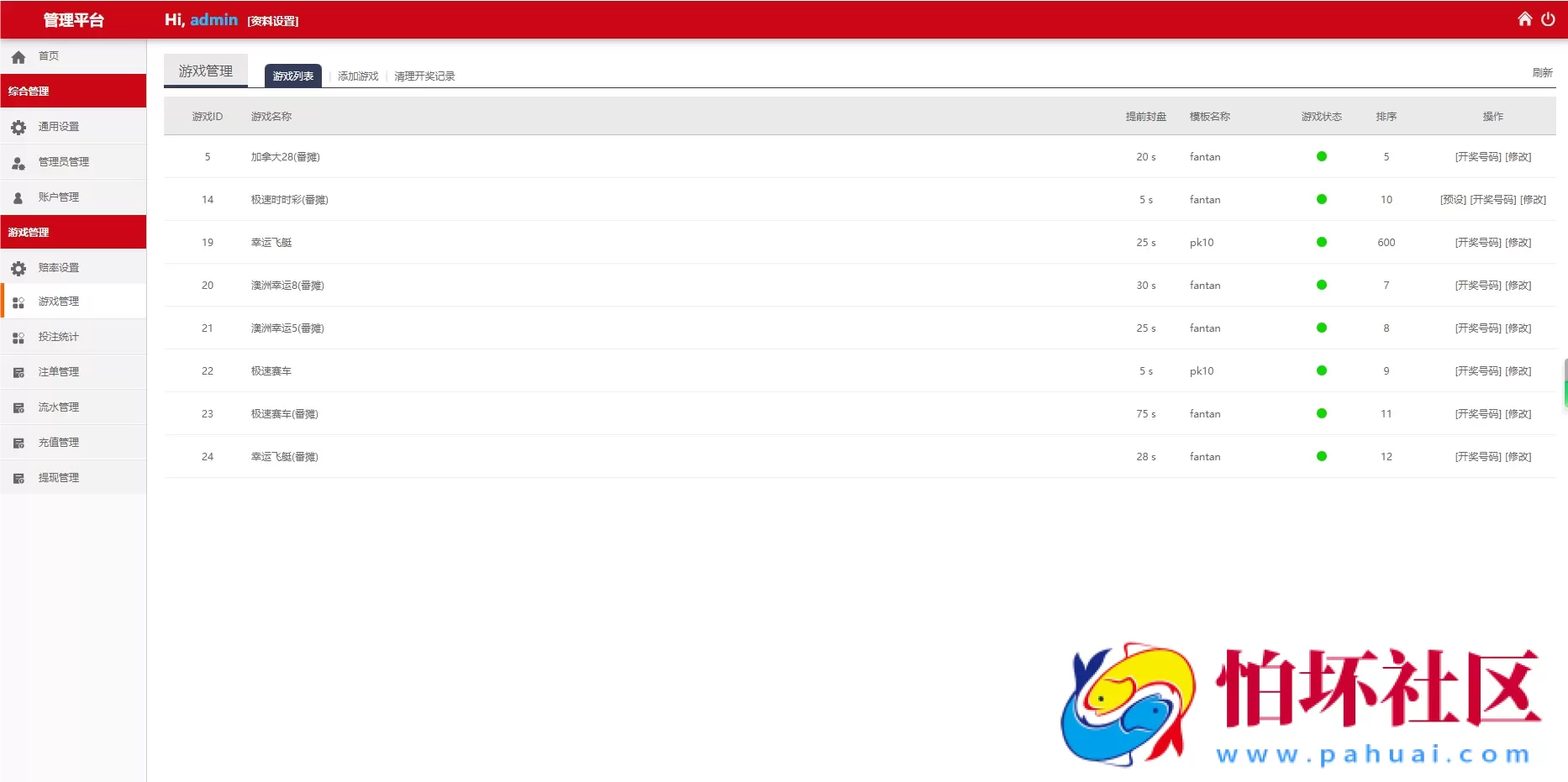Toggle green status dot for 幸运飞艇 ID 19
The width and height of the screenshot is (1568, 782).
(x=1321, y=242)
